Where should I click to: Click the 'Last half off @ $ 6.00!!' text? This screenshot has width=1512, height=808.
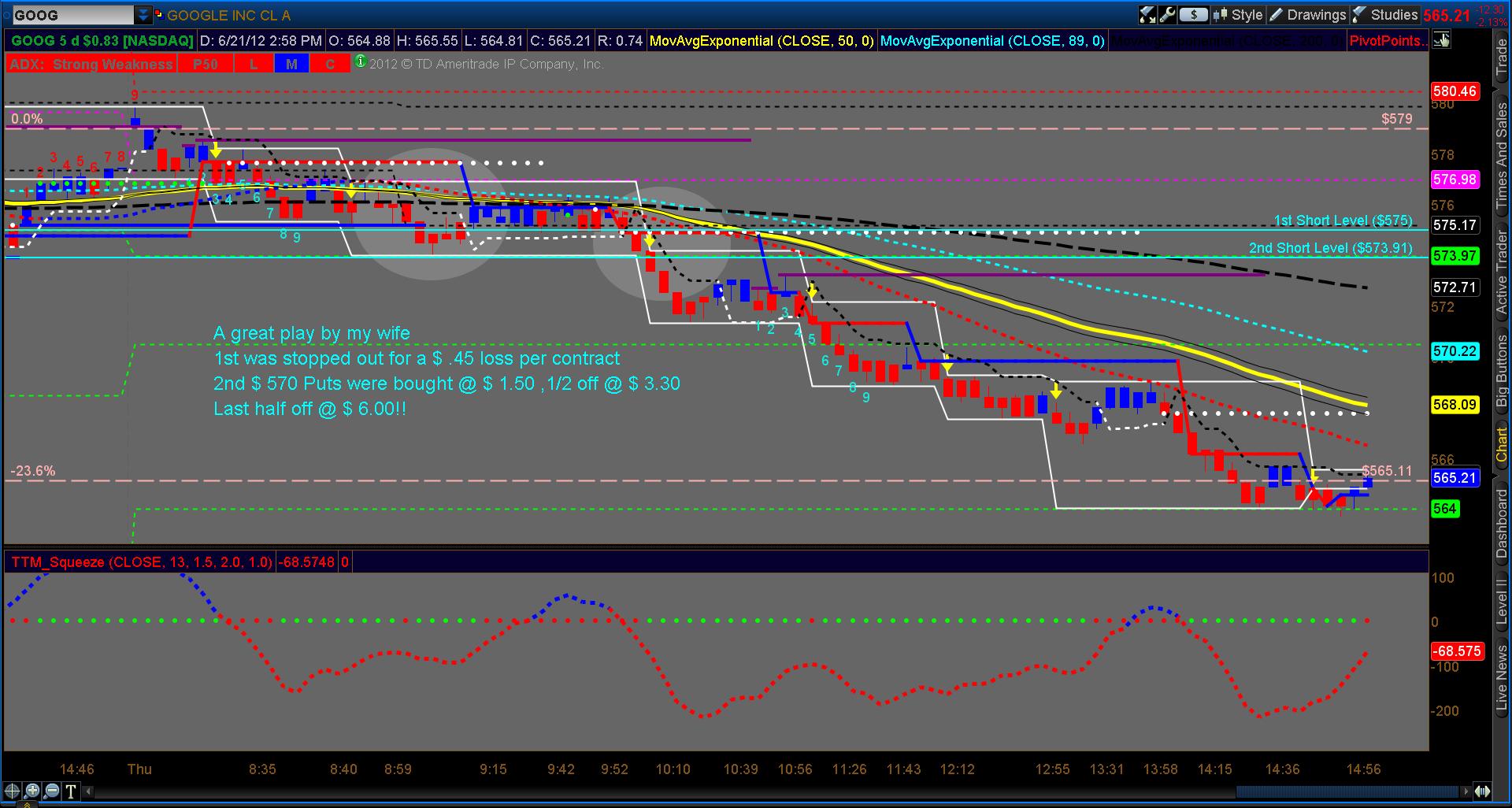[309, 409]
